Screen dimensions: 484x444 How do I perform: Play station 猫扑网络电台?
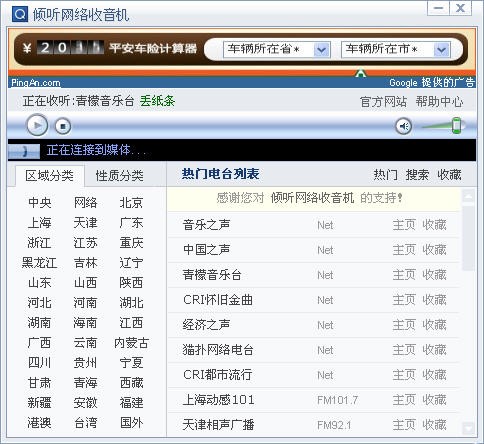coord(218,350)
